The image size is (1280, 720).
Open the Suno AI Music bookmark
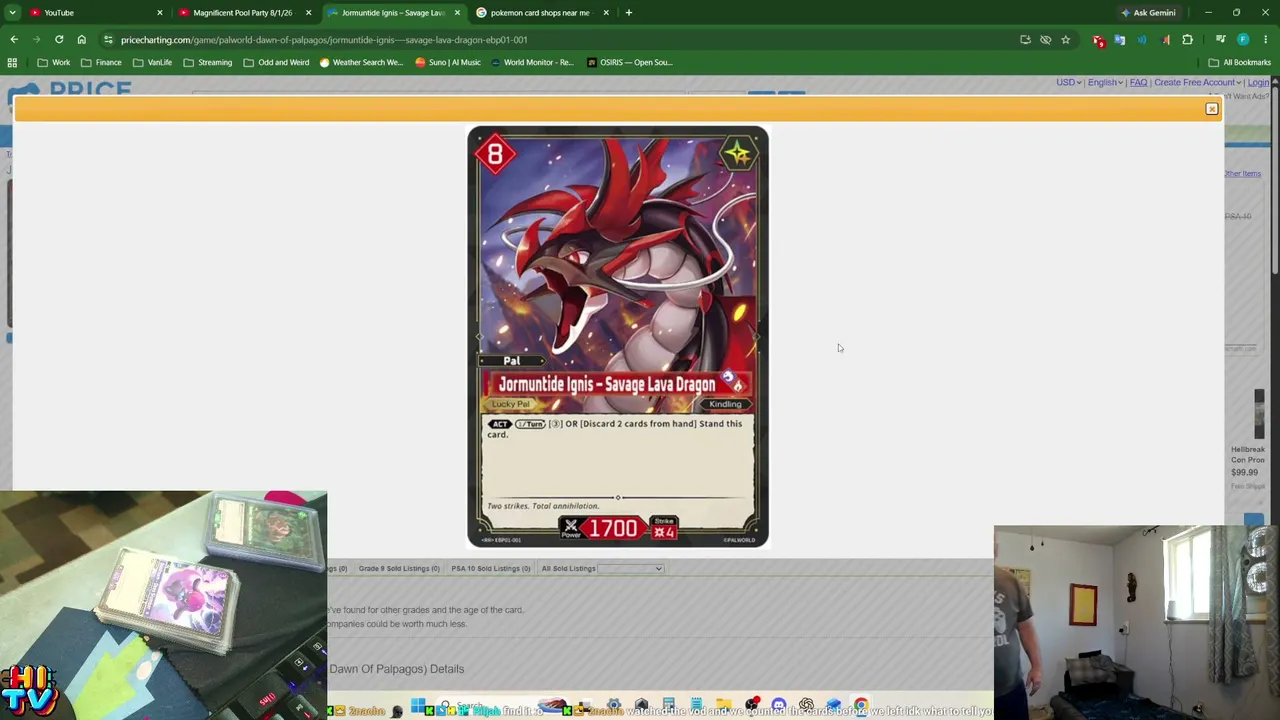point(447,62)
